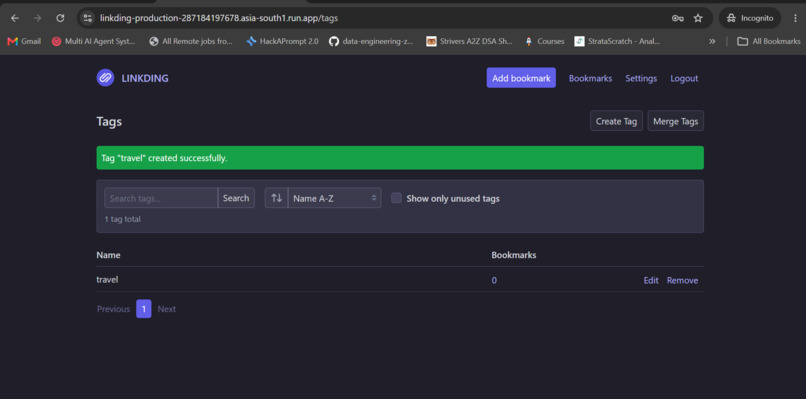Open Chrome's three-dot menu
Screen dimensions: 806x399
pos(795,18)
